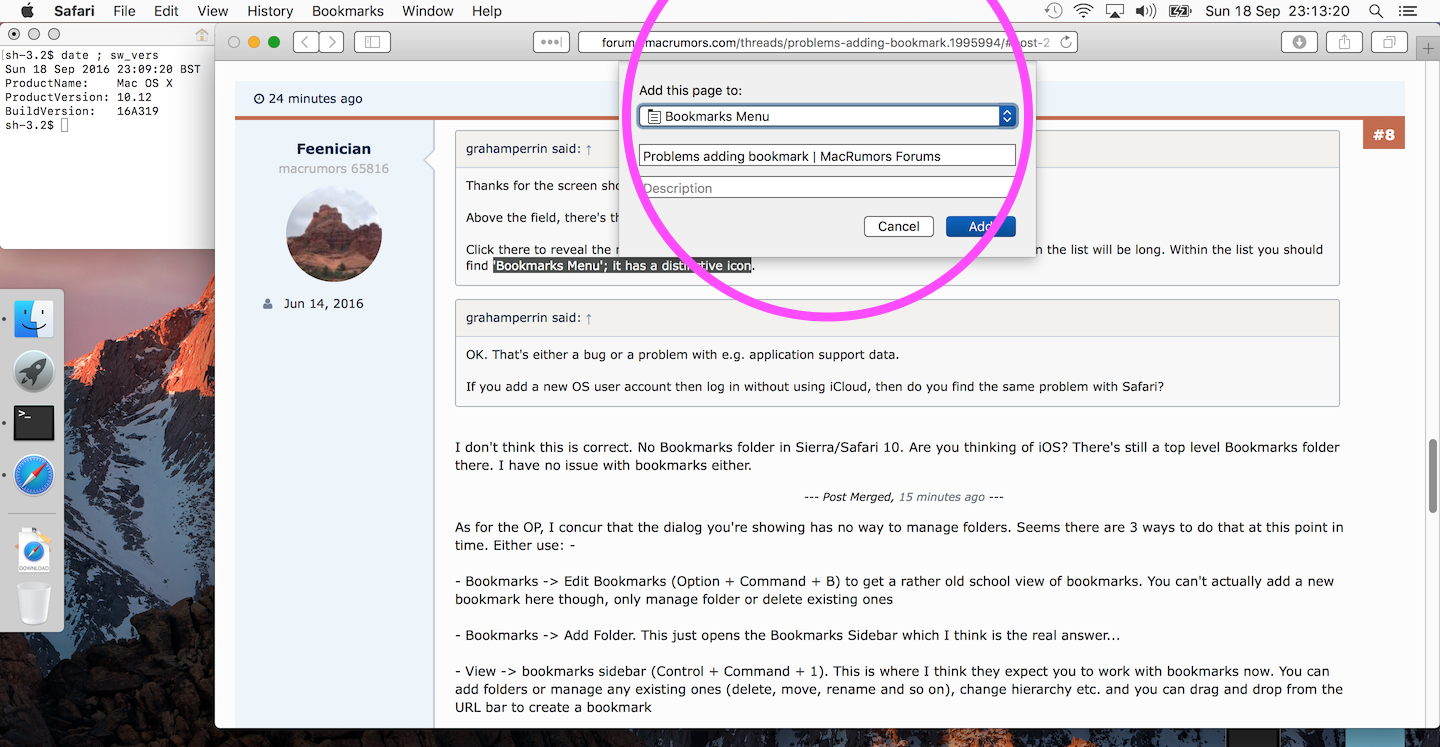Show the date and time menu

(x=1277, y=11)
